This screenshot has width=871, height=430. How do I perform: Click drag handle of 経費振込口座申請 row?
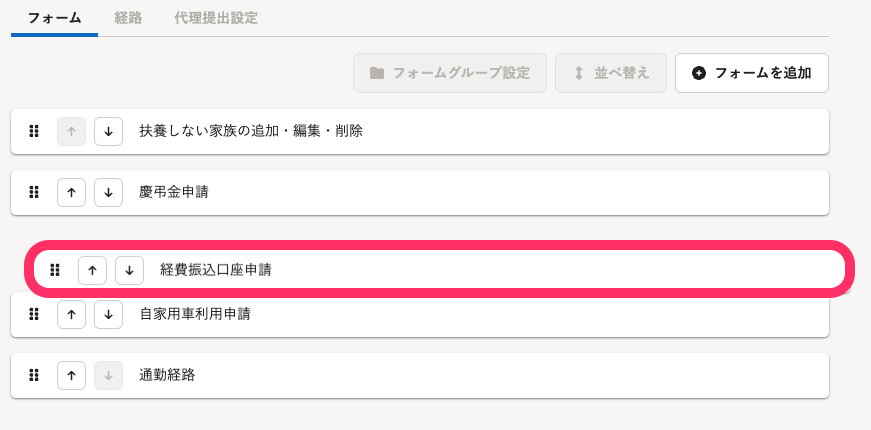54,271
